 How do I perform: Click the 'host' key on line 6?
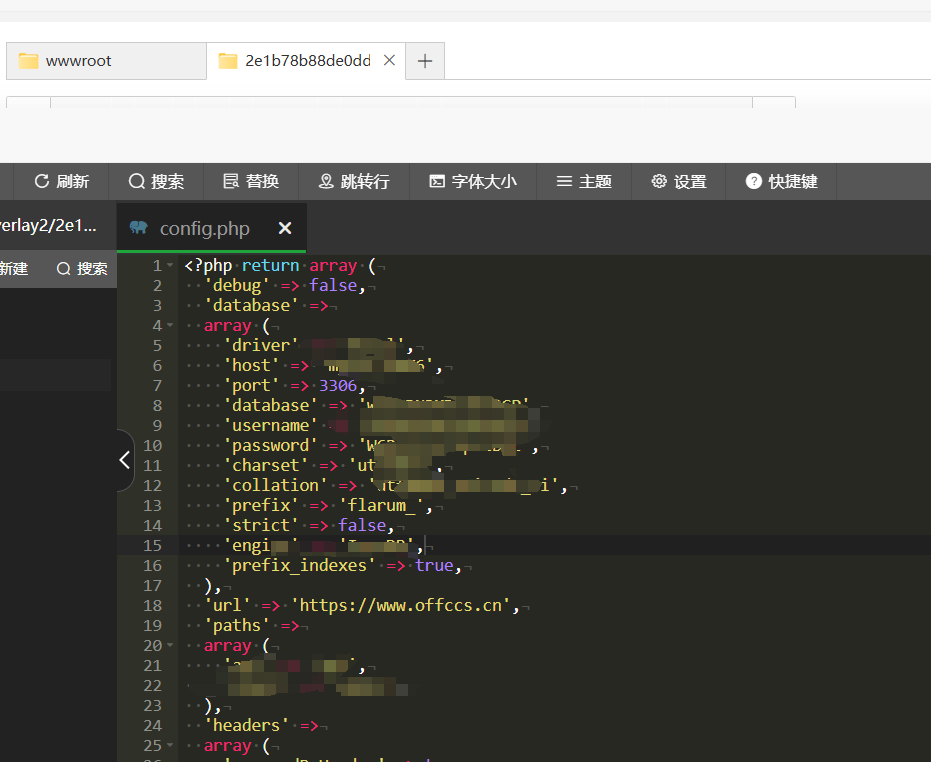tap(251, 365)
